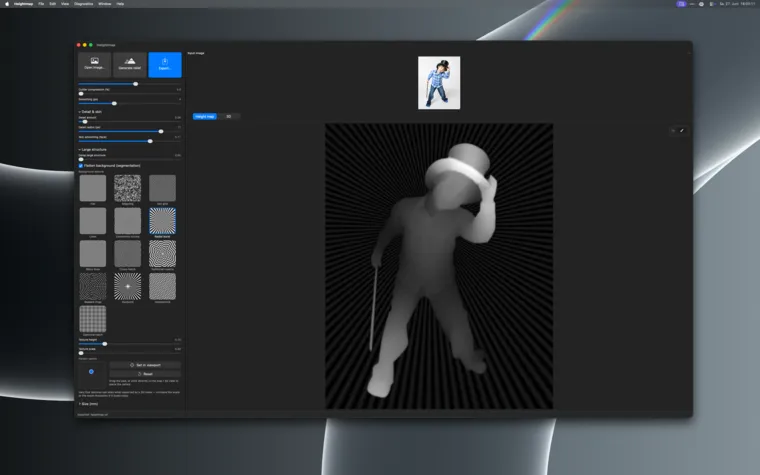
Task: Select the Lines pattern tile
Action: pos(93,221)
